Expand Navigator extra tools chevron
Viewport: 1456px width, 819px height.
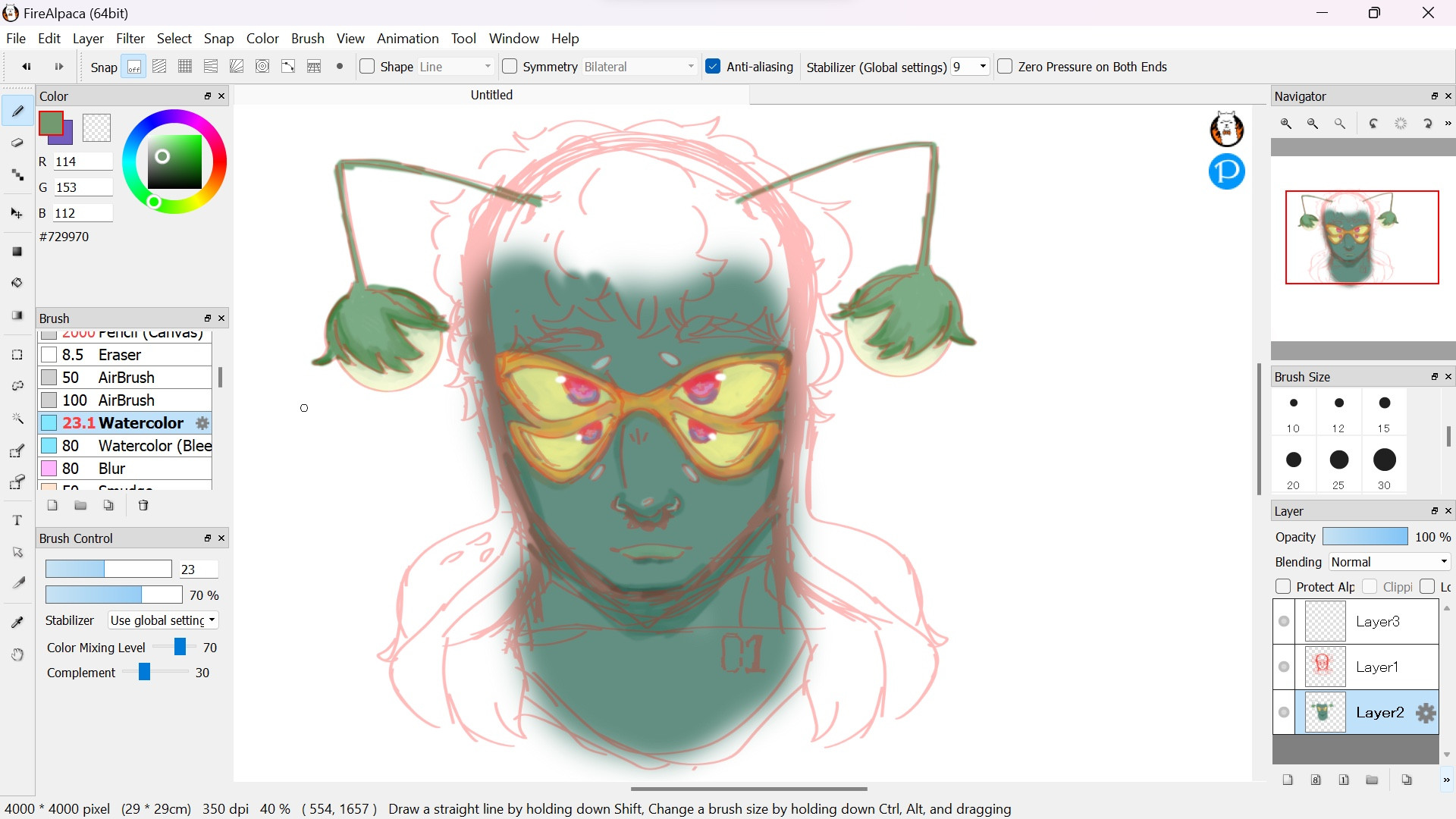(1448, 124)
